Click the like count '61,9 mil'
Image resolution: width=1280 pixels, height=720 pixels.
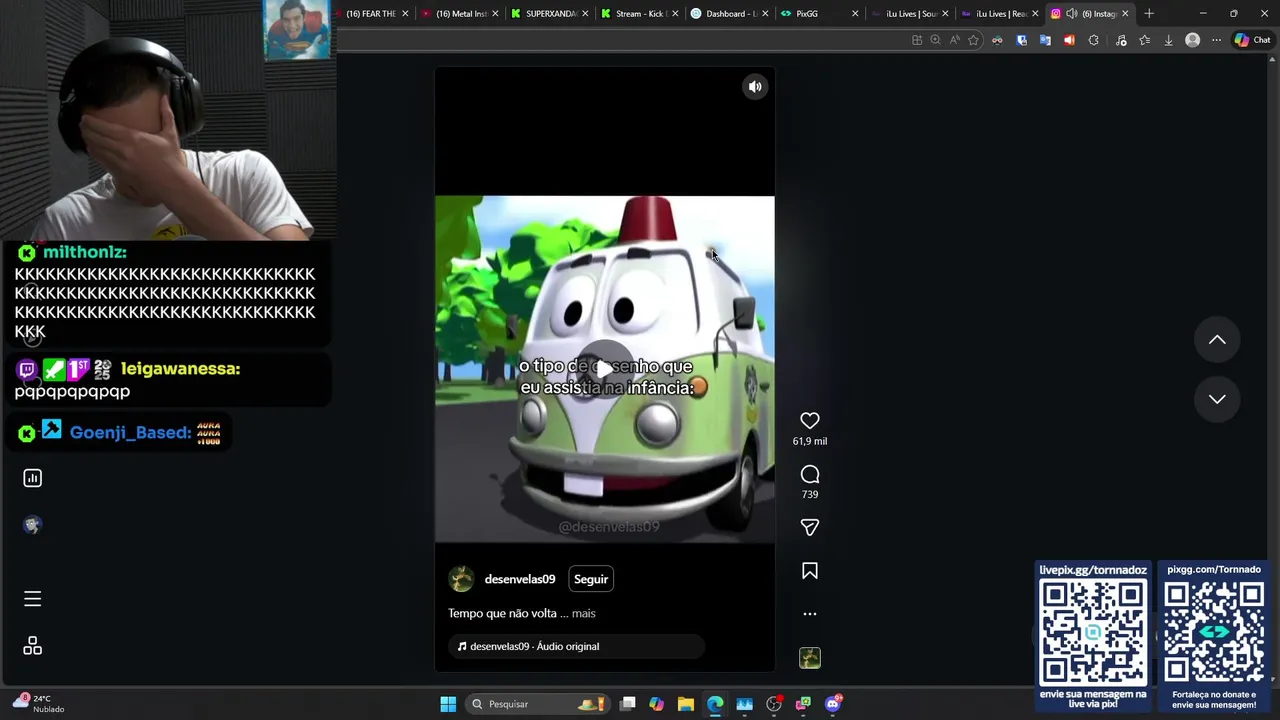(810, 441)
